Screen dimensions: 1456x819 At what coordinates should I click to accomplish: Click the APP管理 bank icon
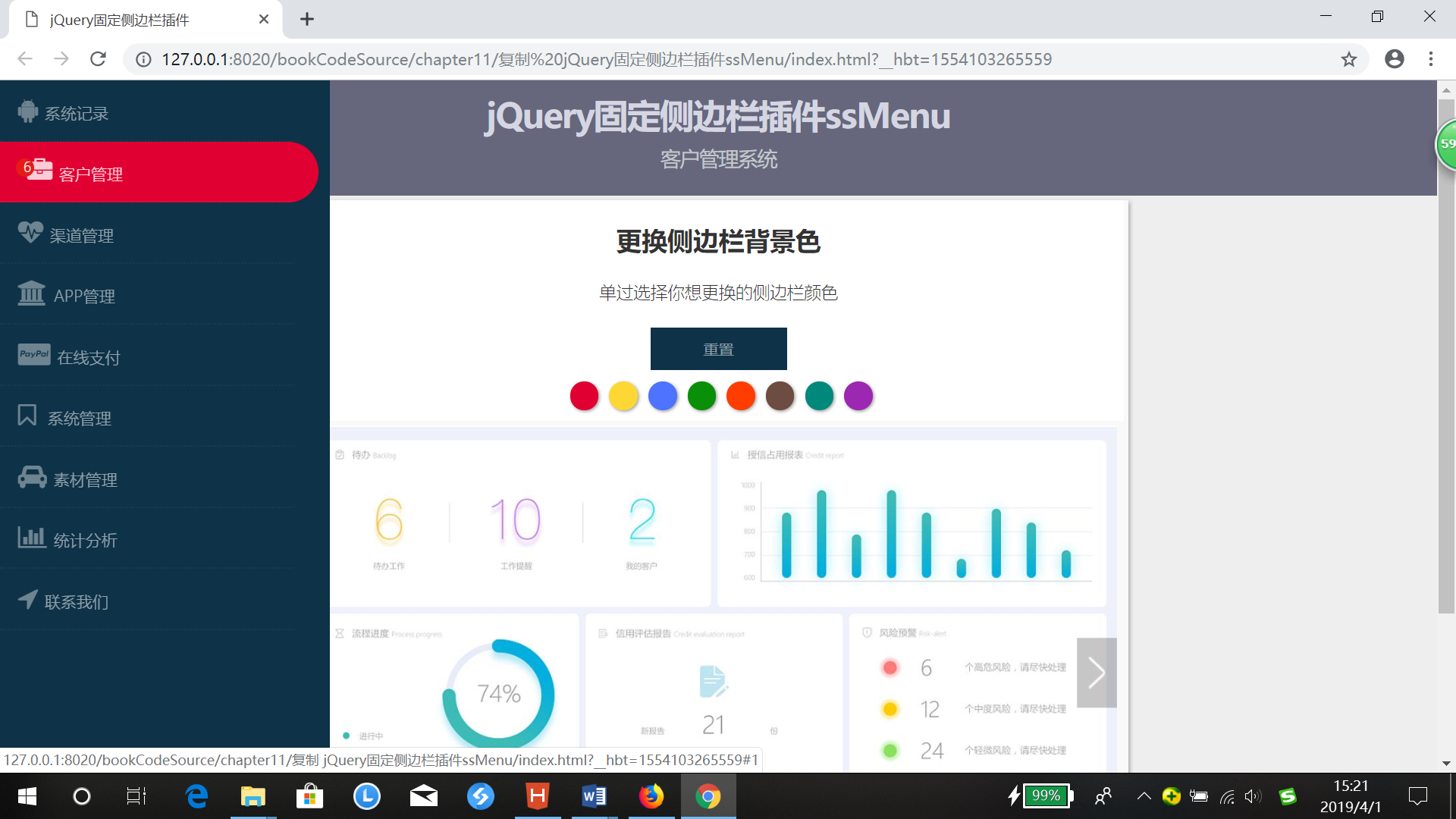[x=30, y=294]
